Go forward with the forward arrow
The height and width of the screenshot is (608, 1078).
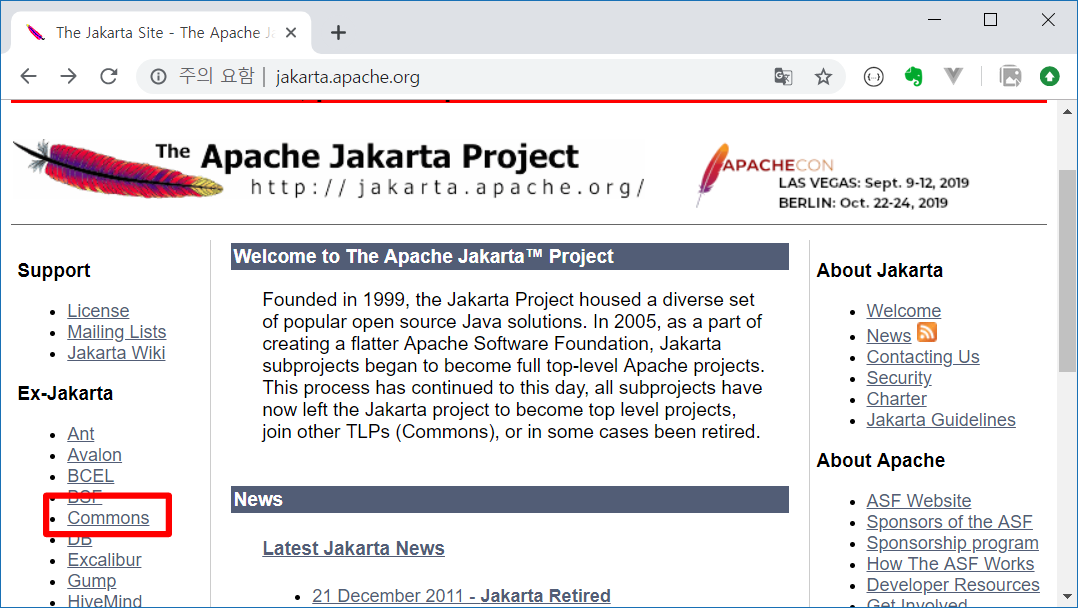point(68,76)
